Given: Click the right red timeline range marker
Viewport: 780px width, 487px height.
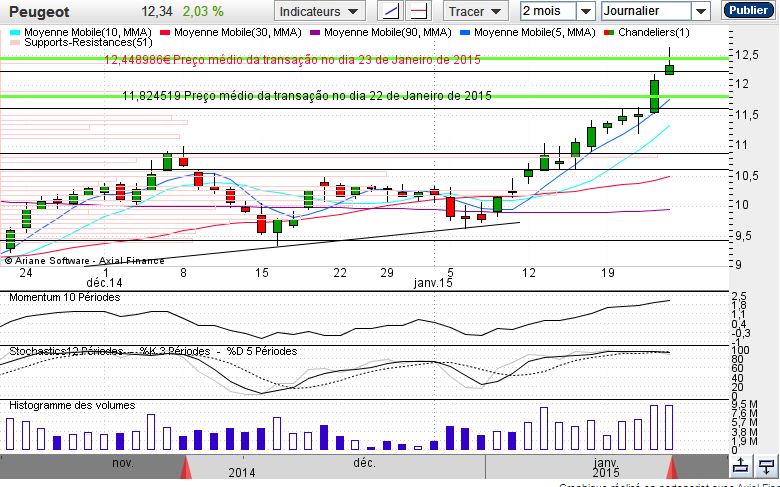Looking at the screenshot, I should pos(672,468).
